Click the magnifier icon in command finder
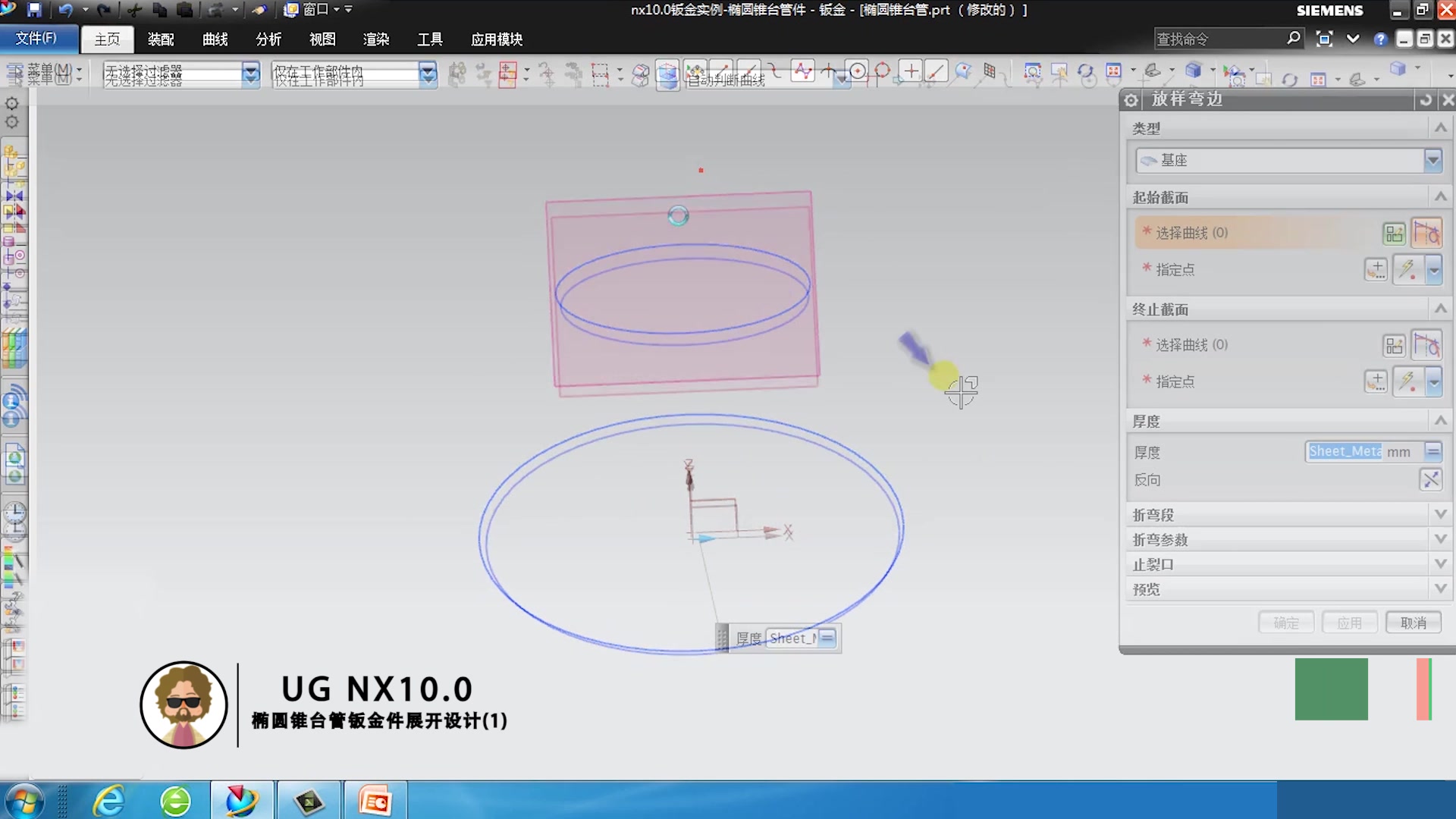1456x819 pixels. point(1294,38)
